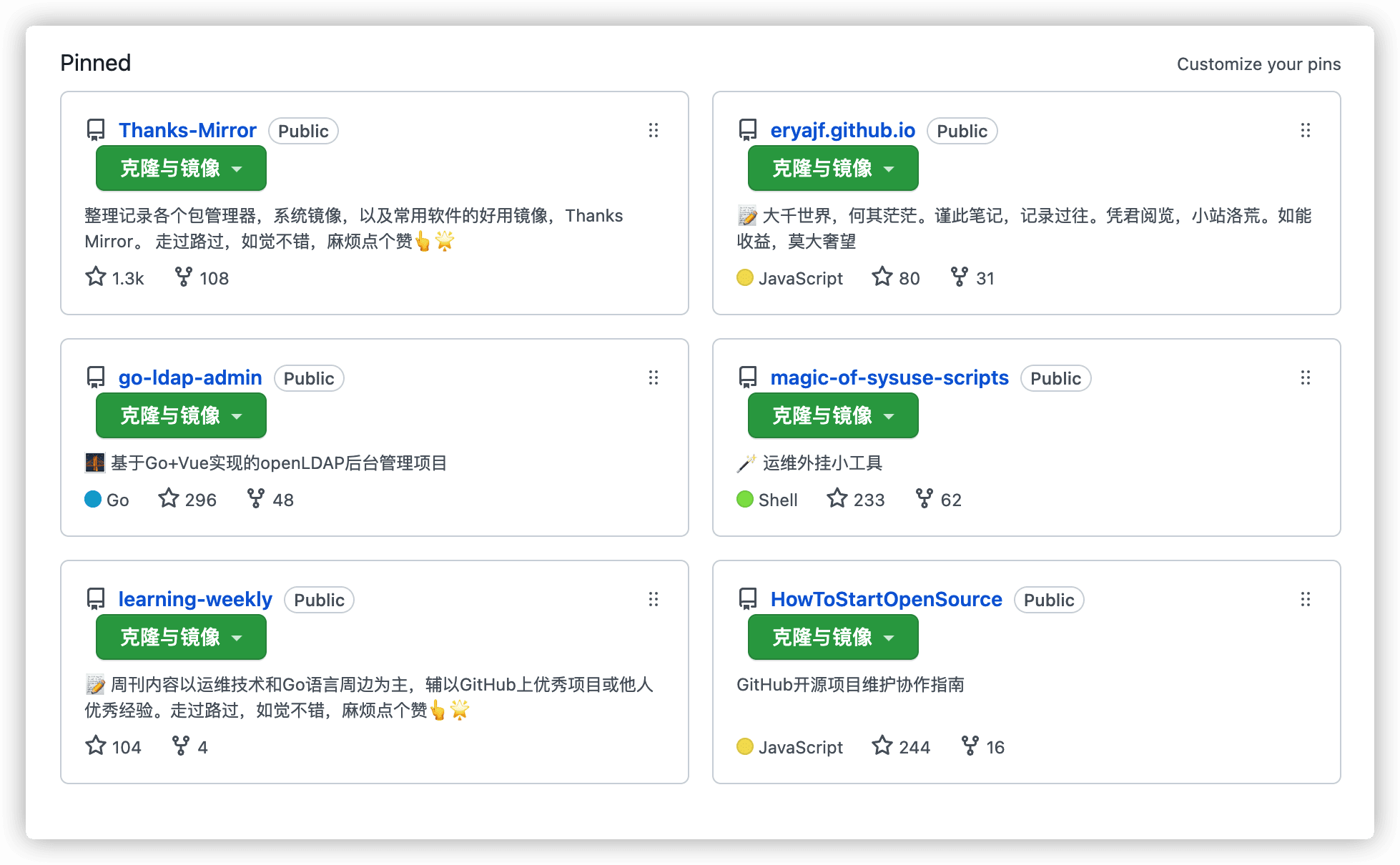This screenshot has height=865, width=1400.
Task: Click the drag handle on Thanks-Mirror card
Action: tap(653, 130)
